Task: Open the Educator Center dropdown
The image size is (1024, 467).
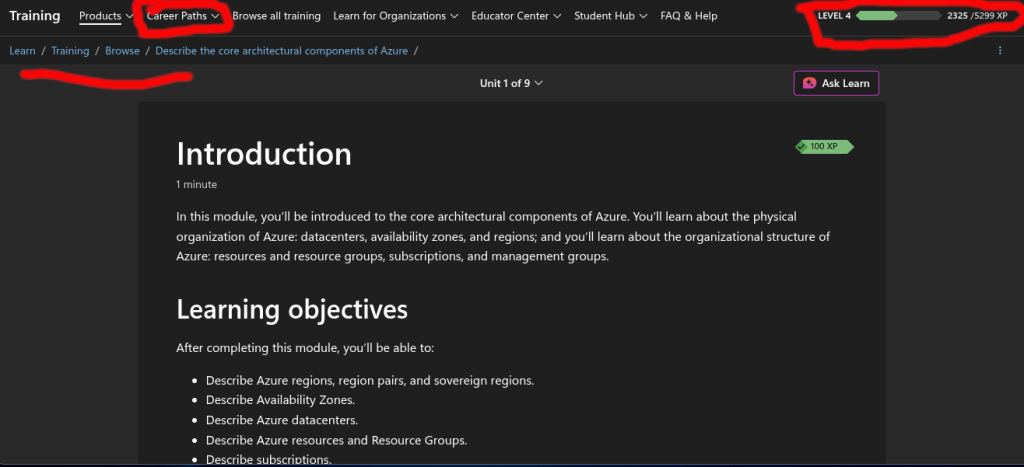Action: pos(516,16)
